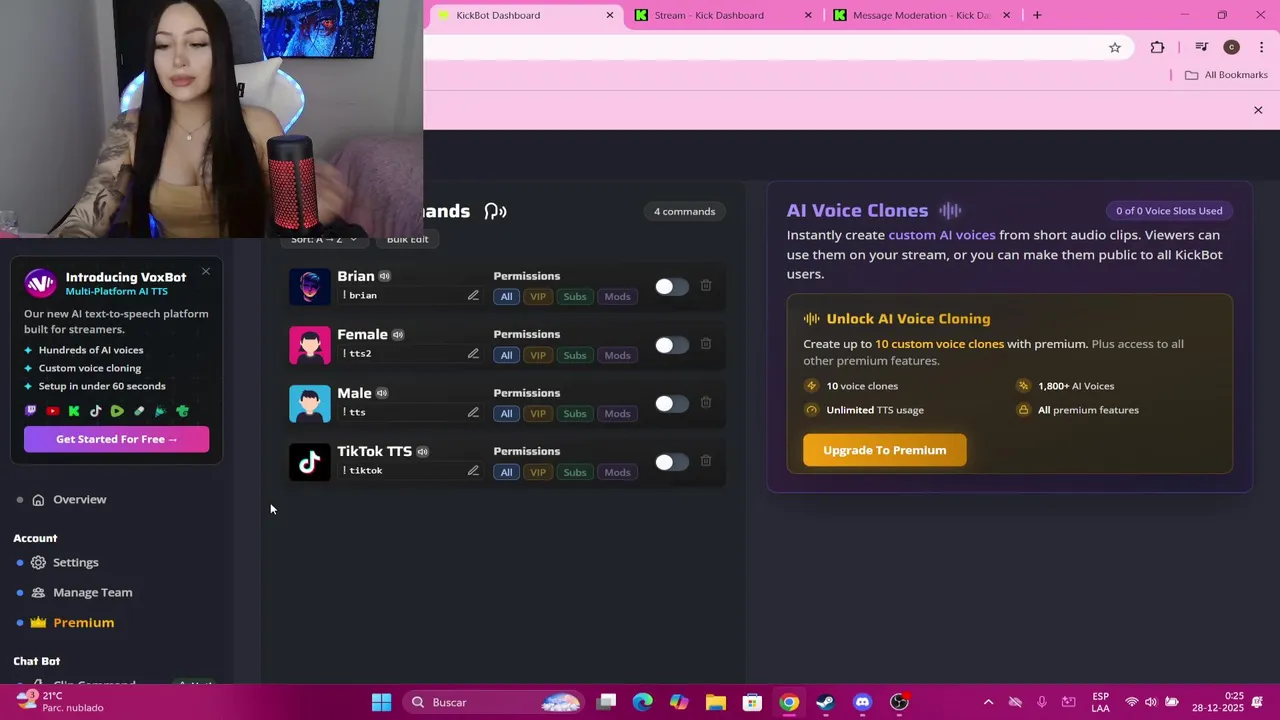Viewport: 1280px width, 720px height.
Task: Open Overview in the sidebar
Action: pos(79,500)
